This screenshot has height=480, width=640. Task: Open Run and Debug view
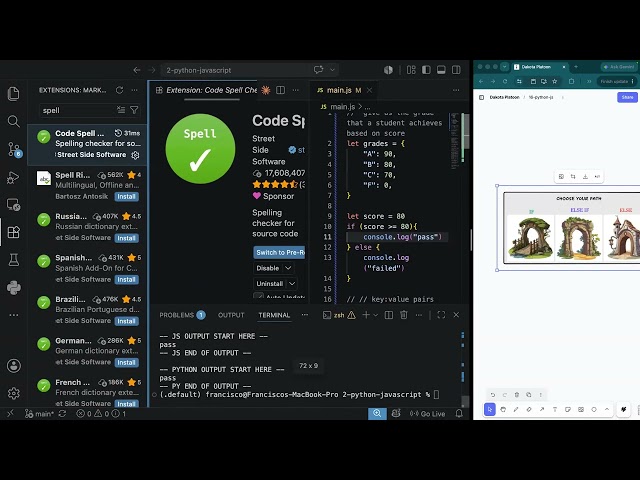pos(13,178)
